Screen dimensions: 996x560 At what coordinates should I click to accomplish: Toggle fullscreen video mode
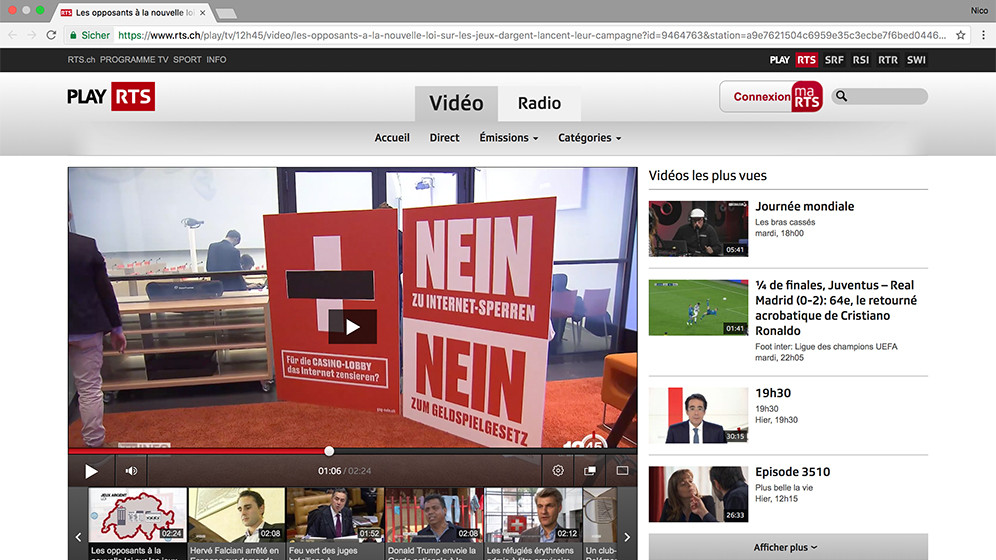622,470
